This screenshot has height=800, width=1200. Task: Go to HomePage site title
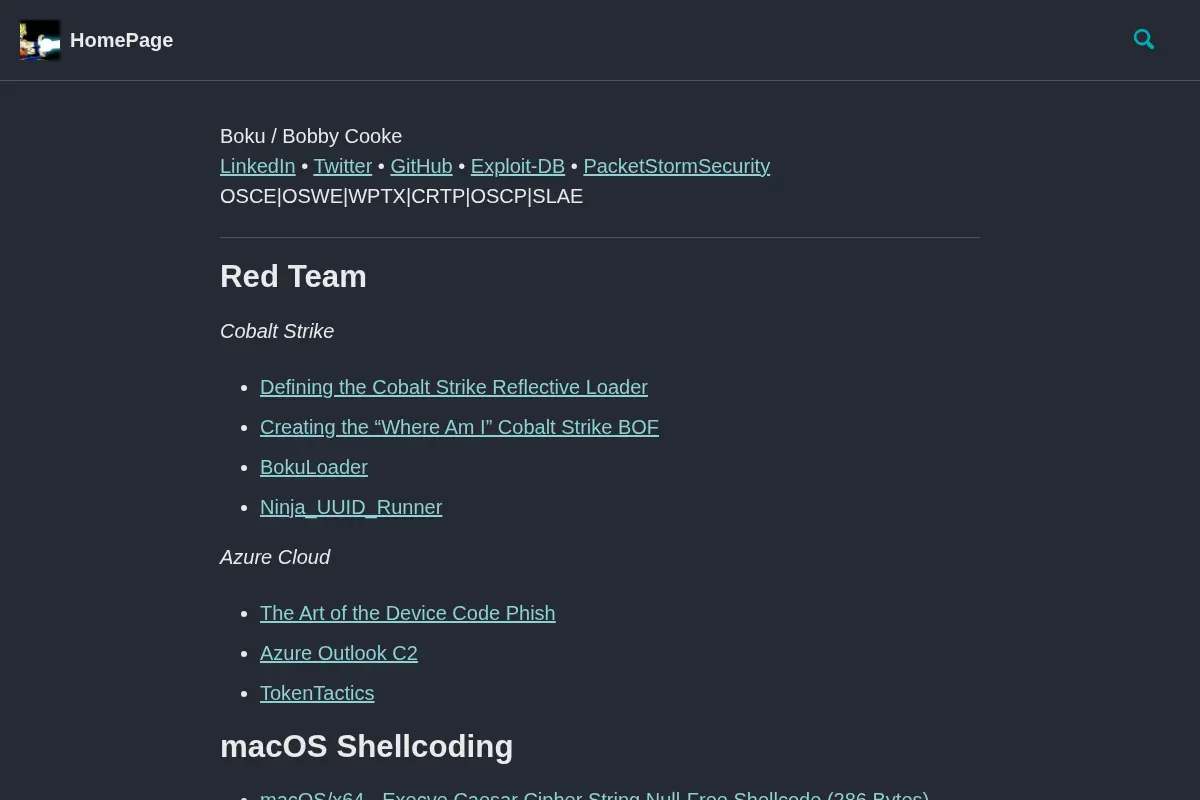121,40
